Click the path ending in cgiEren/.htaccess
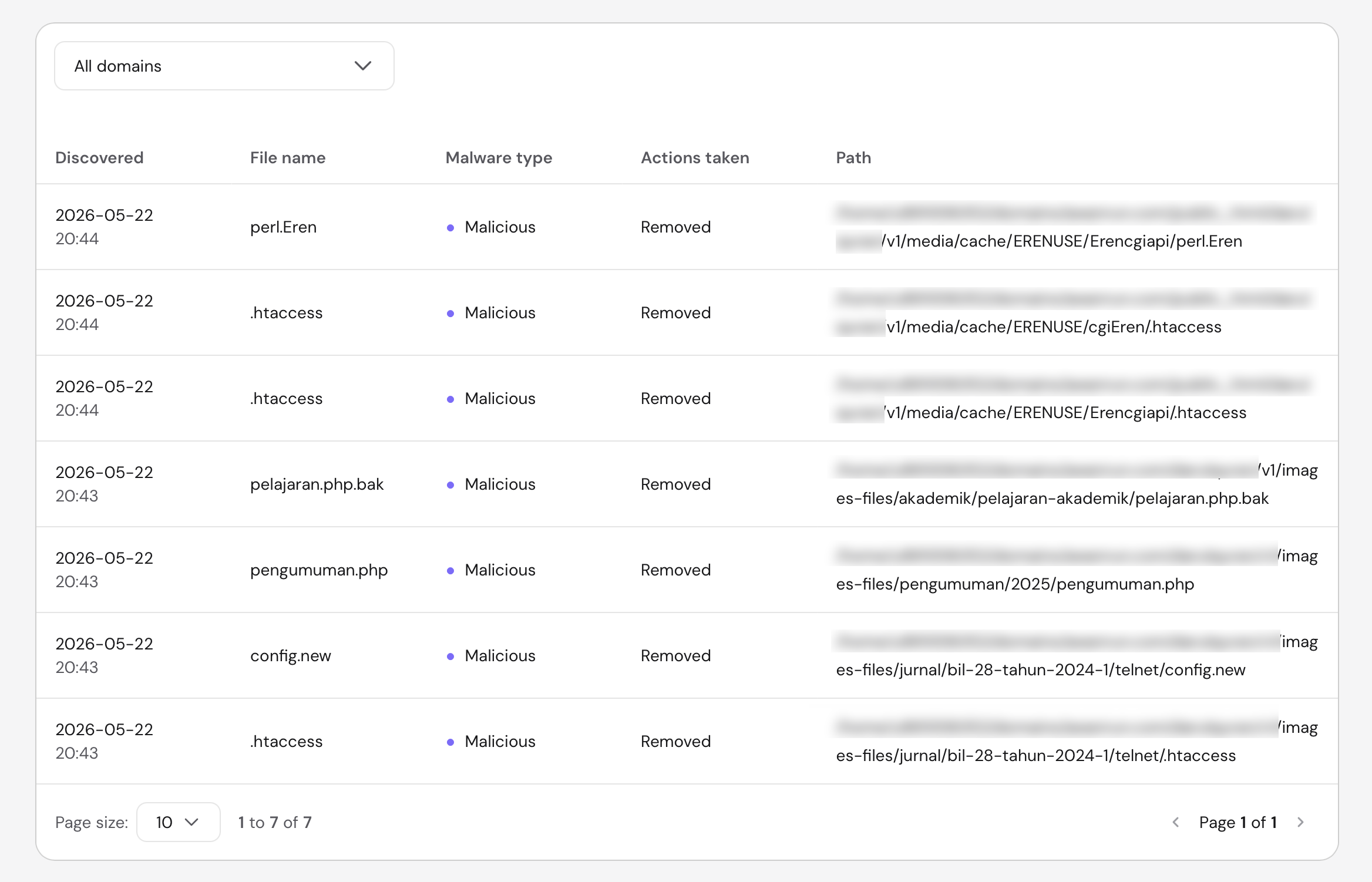Screen dimensions: 1372x882 [x=1074, y=312]
